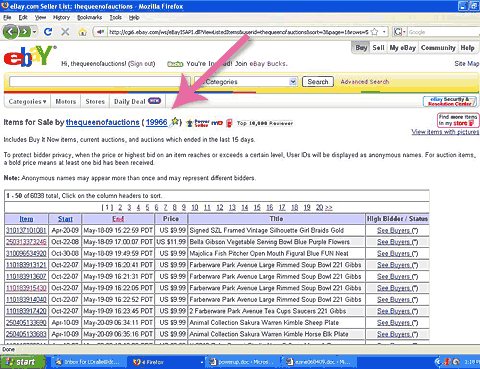Viewport: 480px width, 369px height.
Task: Open the Site Map link
Action: (x=467, y=64)
